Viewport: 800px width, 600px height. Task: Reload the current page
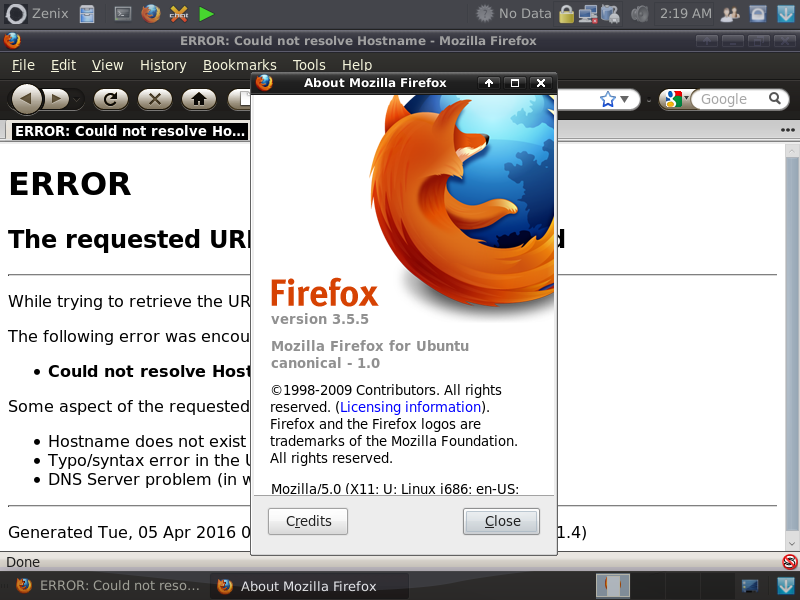click(111, 99)
